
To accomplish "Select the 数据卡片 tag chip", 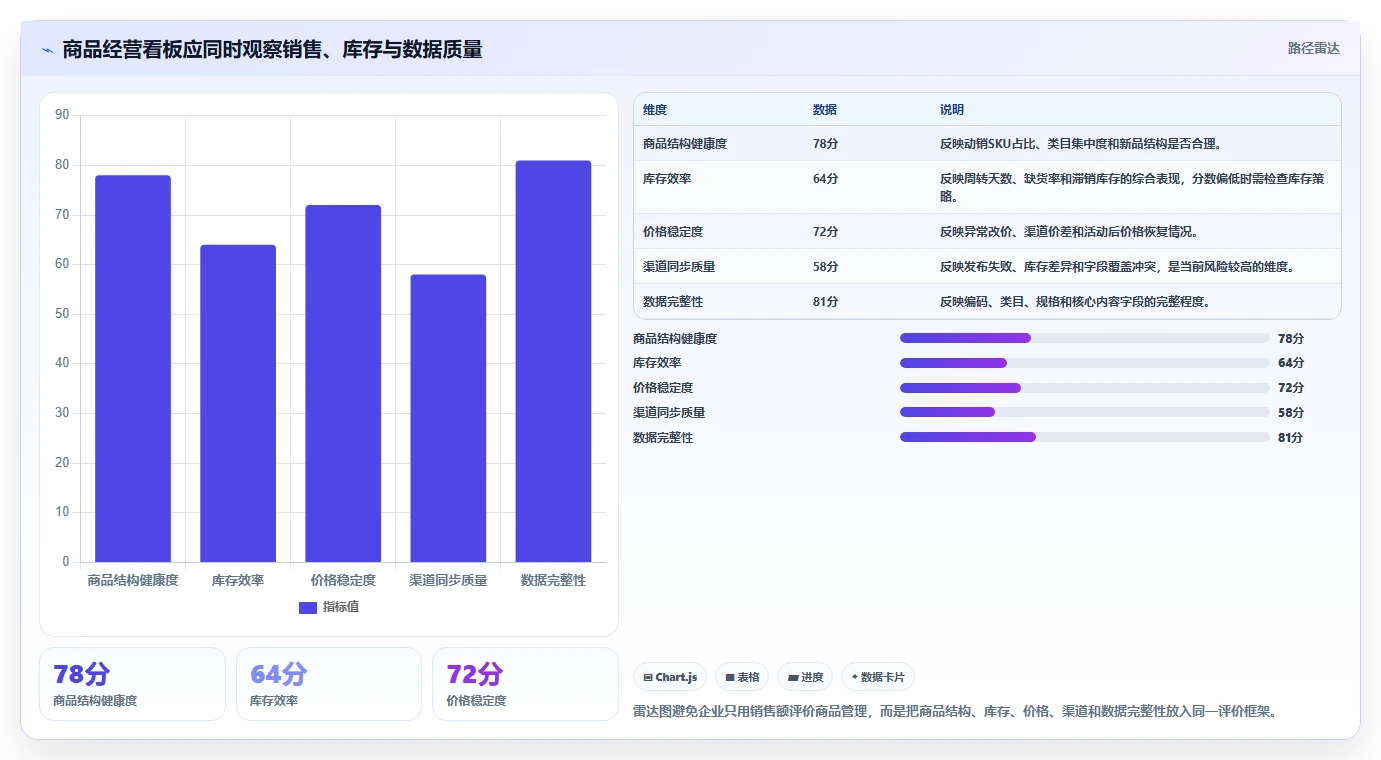I will 878,677.
